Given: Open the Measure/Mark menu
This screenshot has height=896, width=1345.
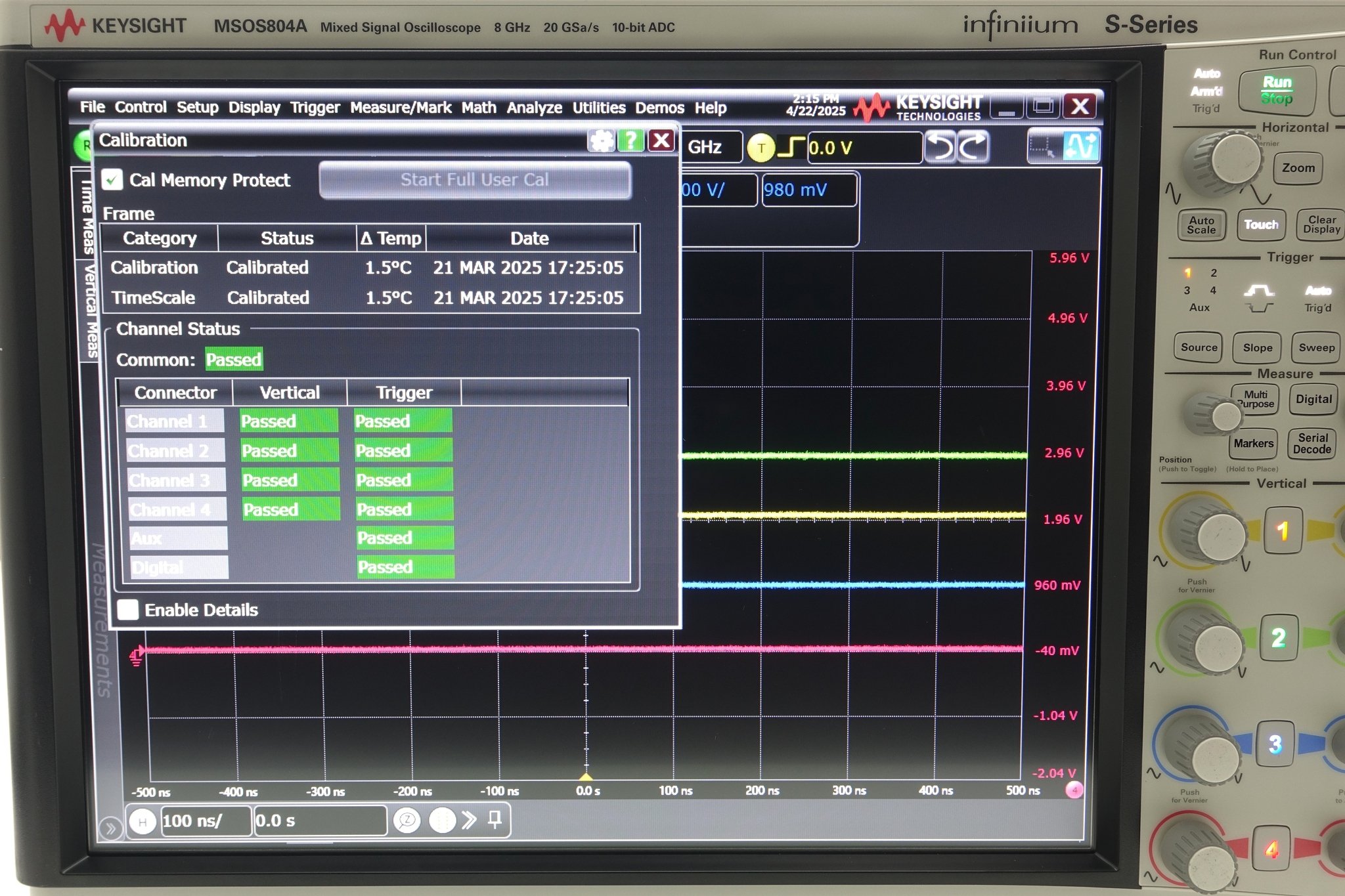Looking at the screenshot, I should coord(401,107).
